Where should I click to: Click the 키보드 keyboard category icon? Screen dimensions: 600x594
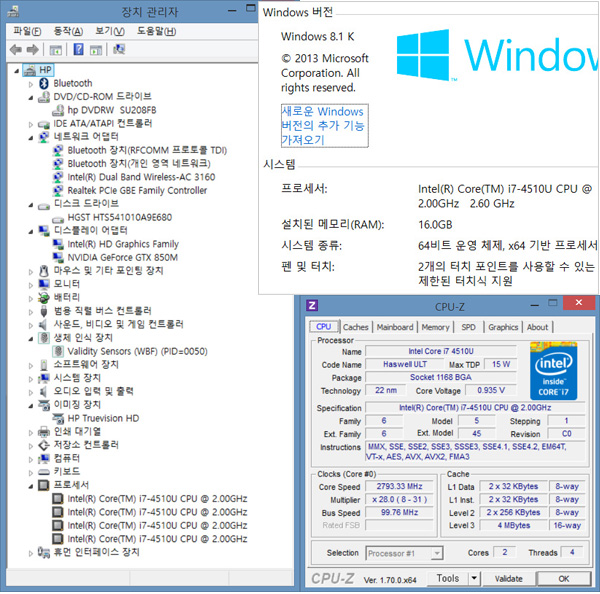tap(44, 472)
